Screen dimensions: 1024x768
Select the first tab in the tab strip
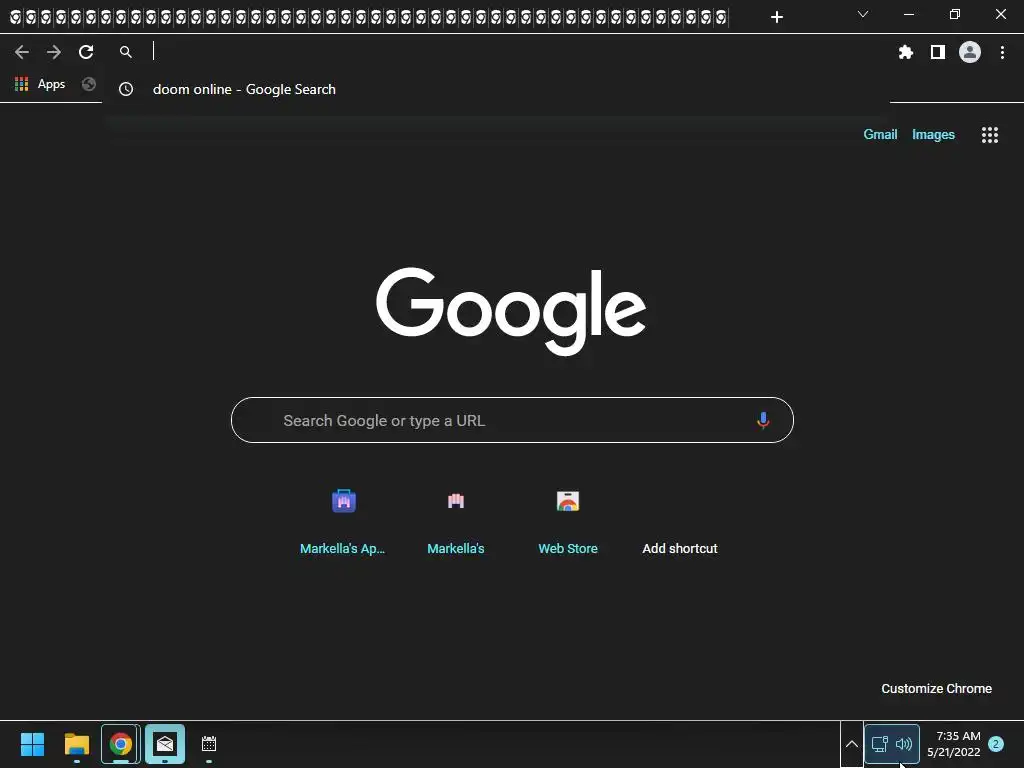[16, 18]
